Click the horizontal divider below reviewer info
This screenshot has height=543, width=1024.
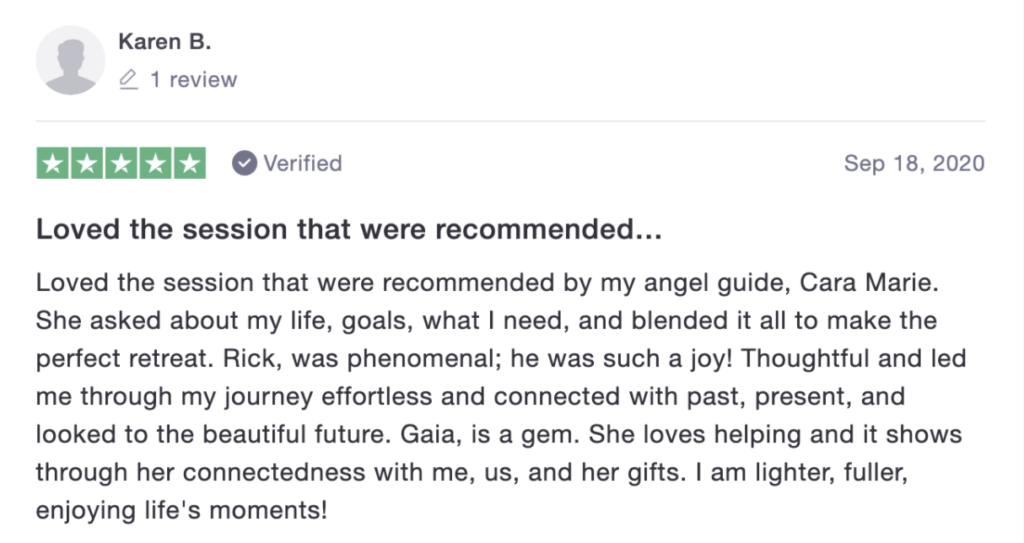(x=510, y=121)
